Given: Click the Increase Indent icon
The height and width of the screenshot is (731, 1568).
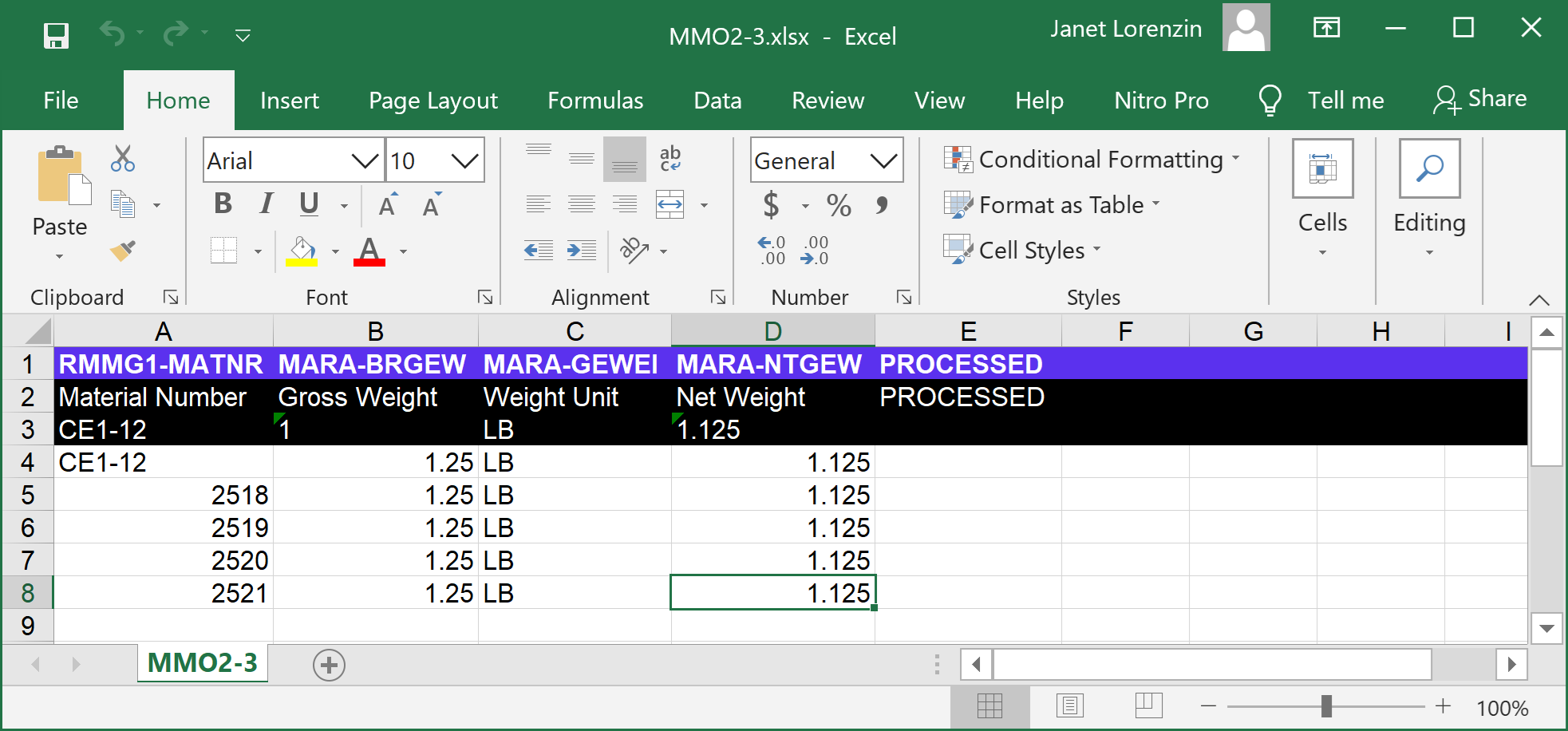Looking at the screenshot, I should coord(581,251).
